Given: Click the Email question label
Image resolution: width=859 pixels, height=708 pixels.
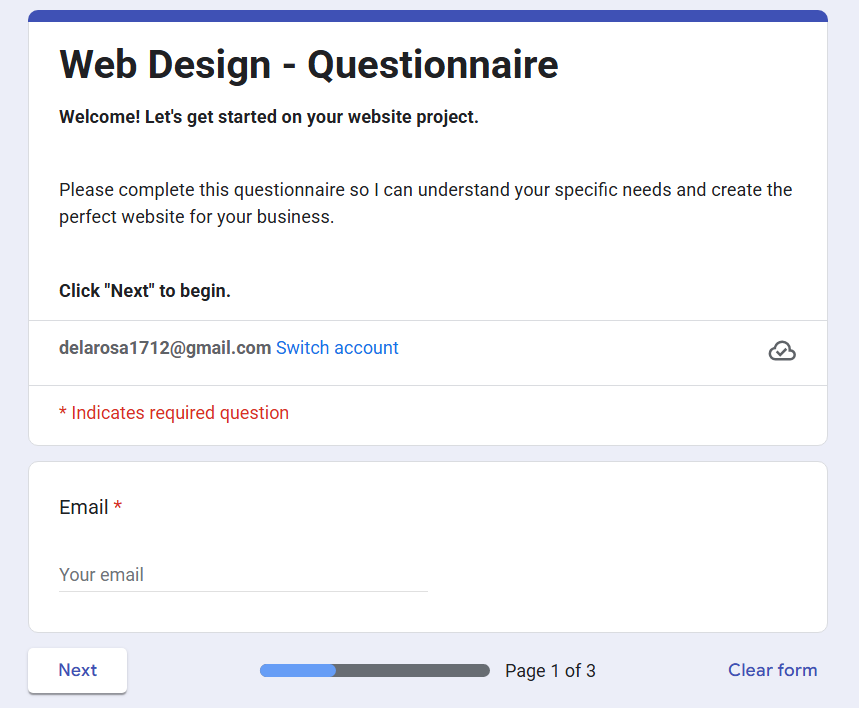Looking at the screenshot, I should click(83, 507).
